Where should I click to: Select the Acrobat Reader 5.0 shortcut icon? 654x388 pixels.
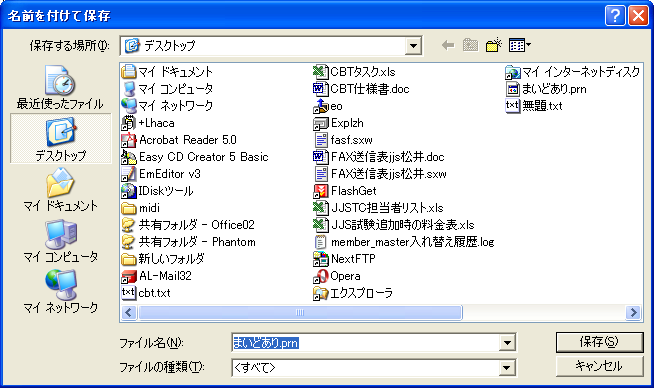129,140
